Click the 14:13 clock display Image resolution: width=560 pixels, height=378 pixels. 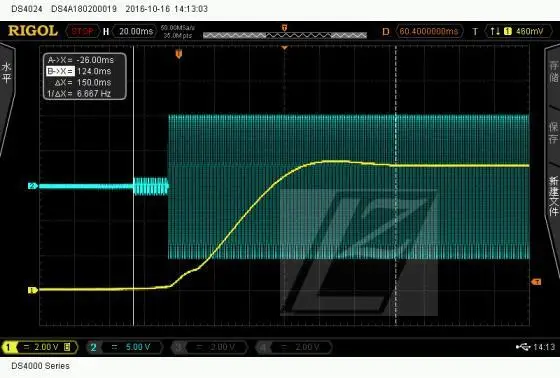[544, 347]
